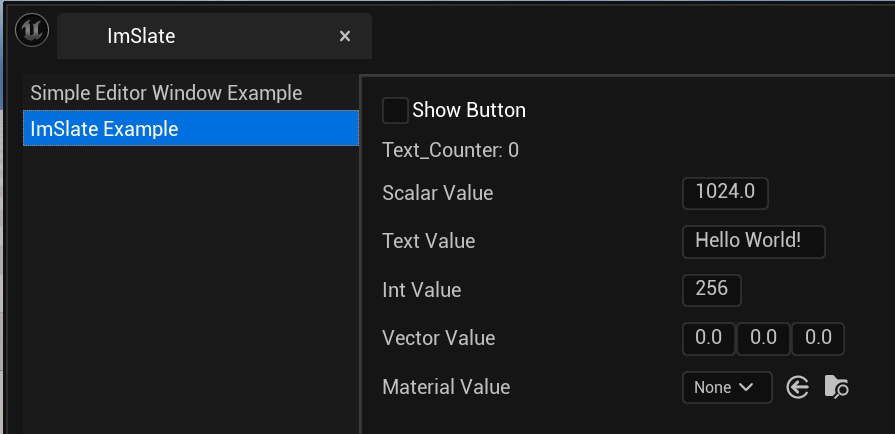Enable the Show Button checkbox

[395, 110]
